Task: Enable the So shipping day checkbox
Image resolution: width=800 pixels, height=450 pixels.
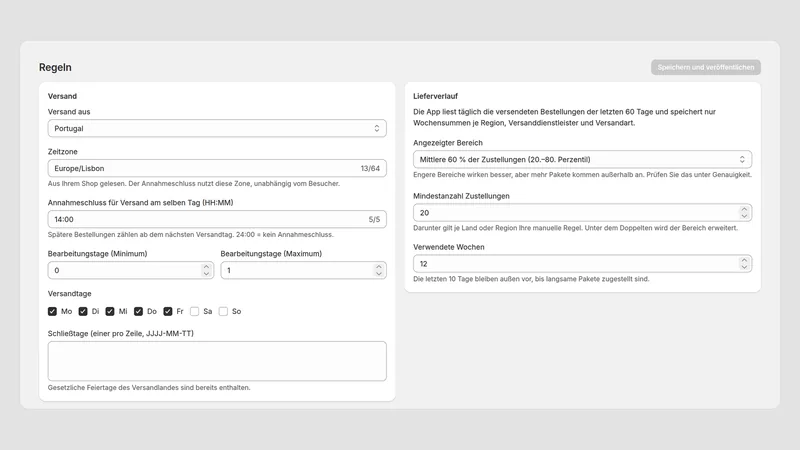Action: tap(223, 311)
